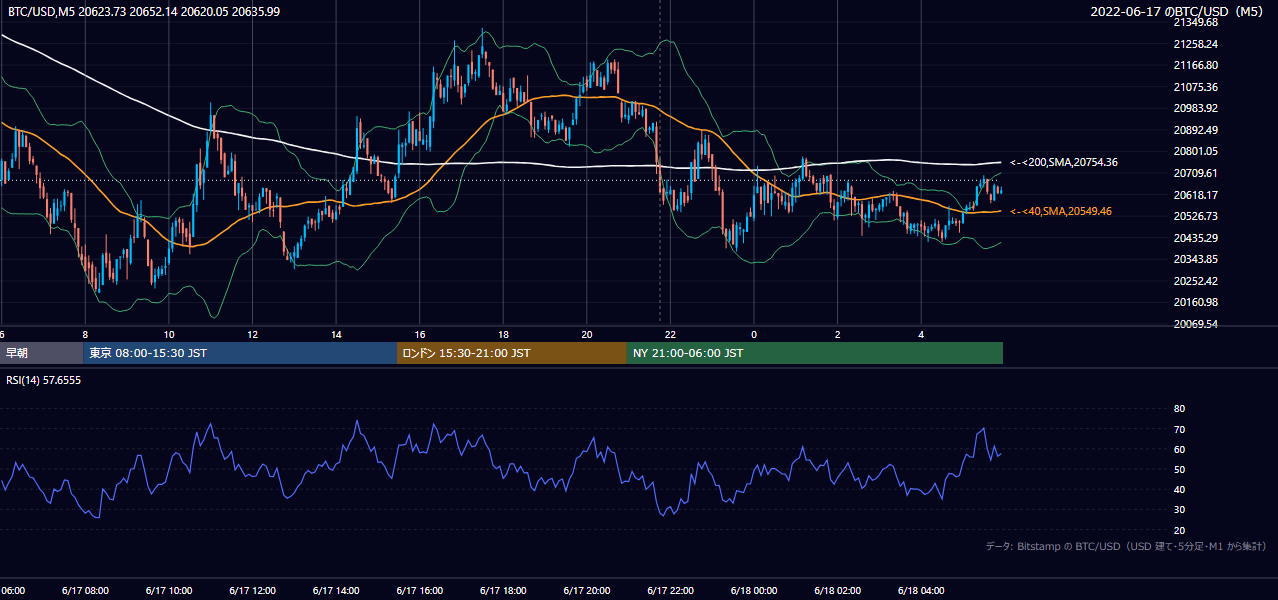Viewport: 1278px width, 600px height.
Task: Click the 6/17 20:00 time label
Action: click(x=586, y=590)
